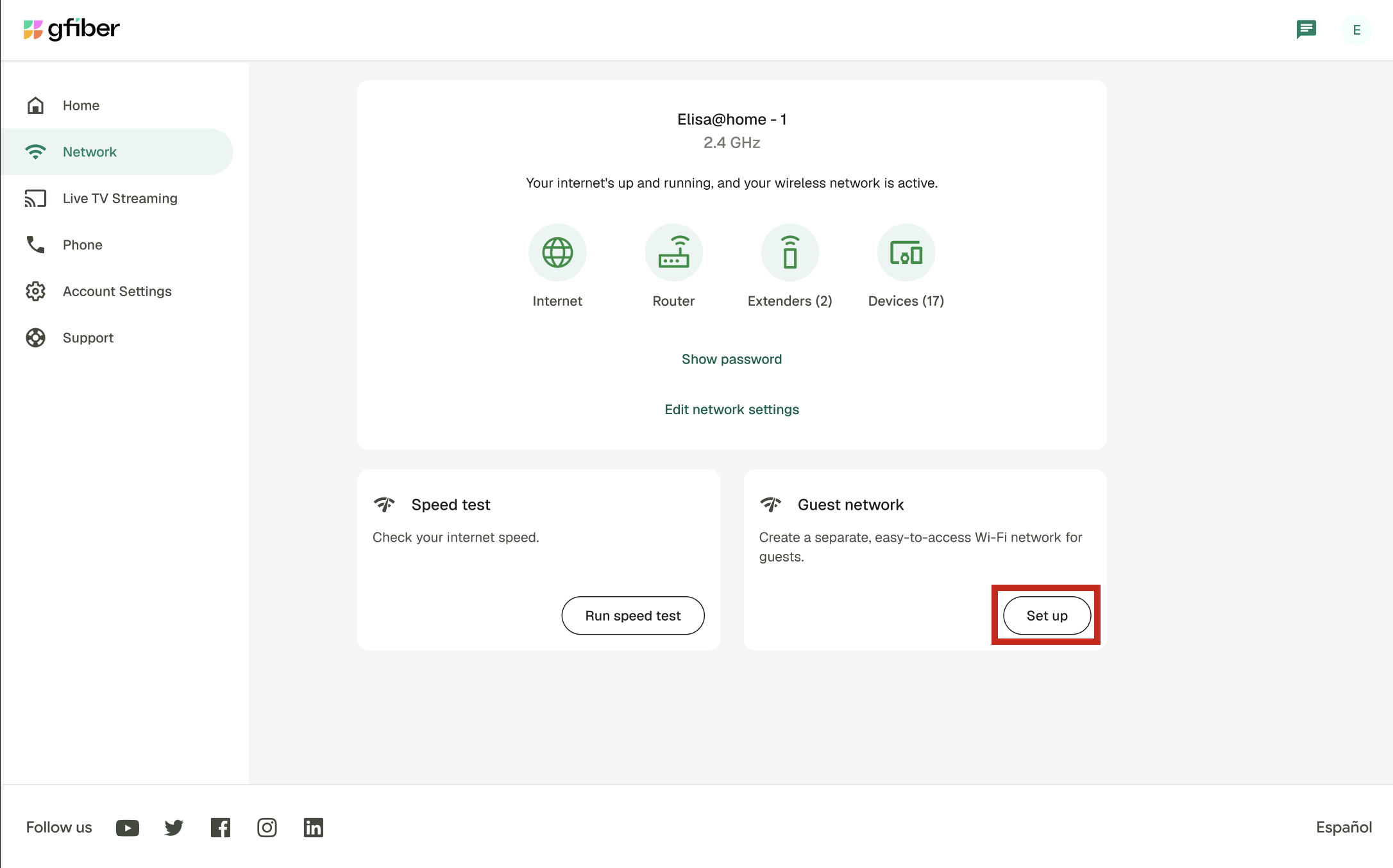Click Edit network settings link

(x=732, y=410)
